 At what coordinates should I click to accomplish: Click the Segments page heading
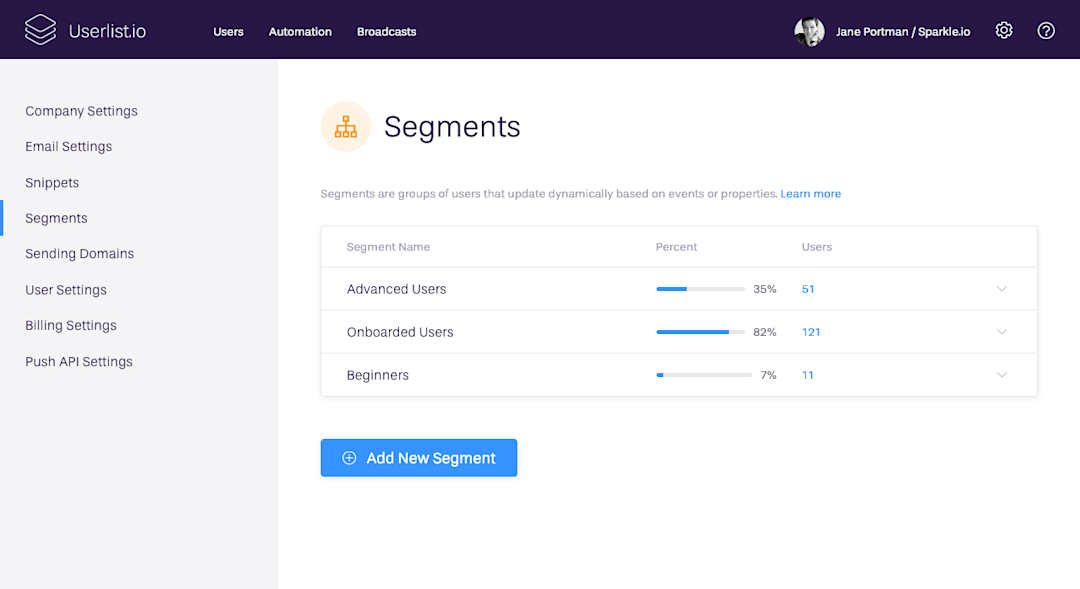point(452,127)
